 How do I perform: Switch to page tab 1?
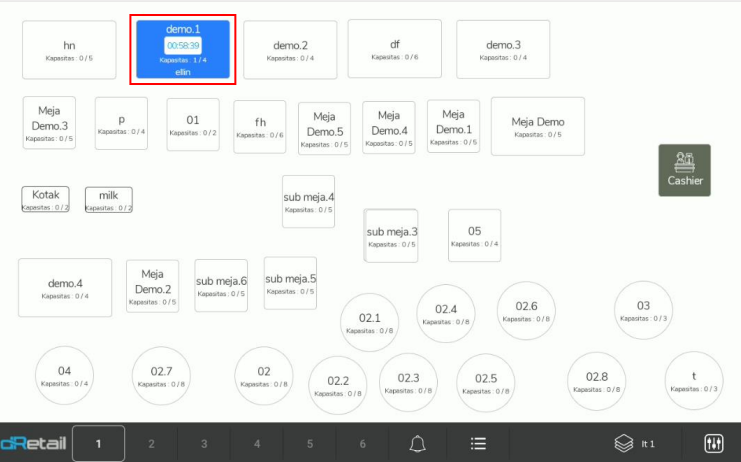click(x=98, y=443)
